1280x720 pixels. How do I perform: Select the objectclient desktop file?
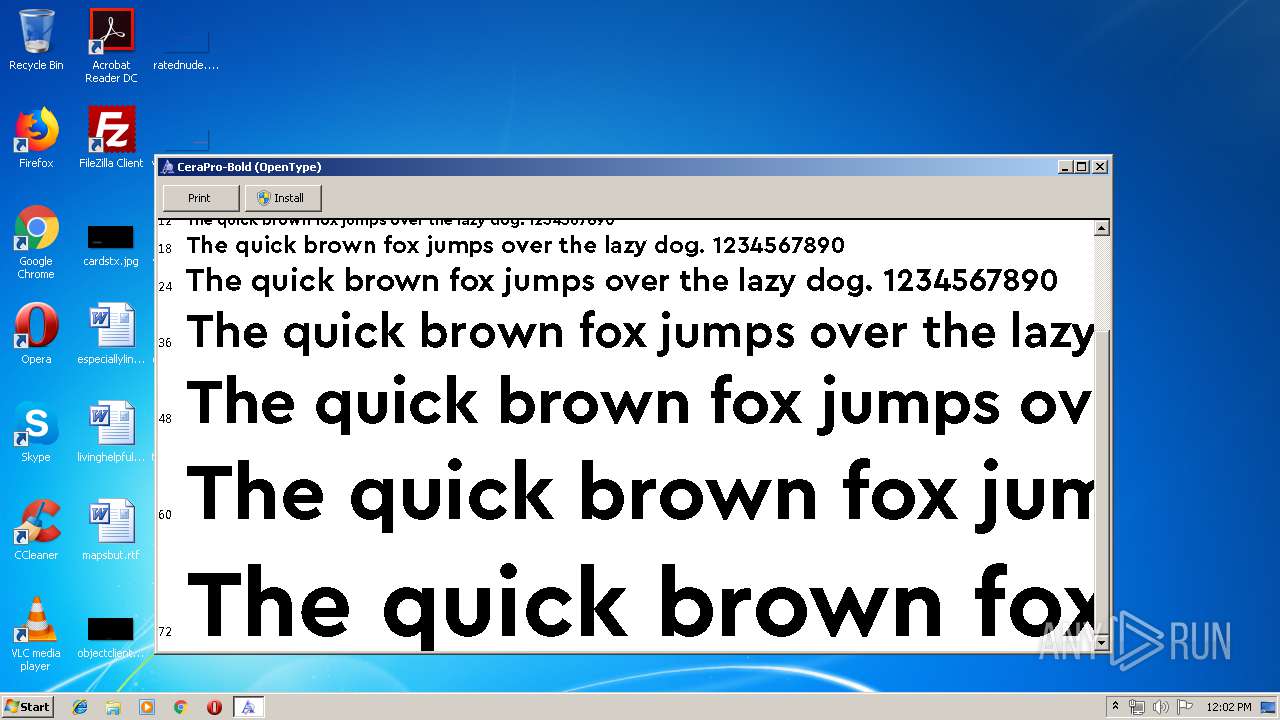tap(111, 638)
